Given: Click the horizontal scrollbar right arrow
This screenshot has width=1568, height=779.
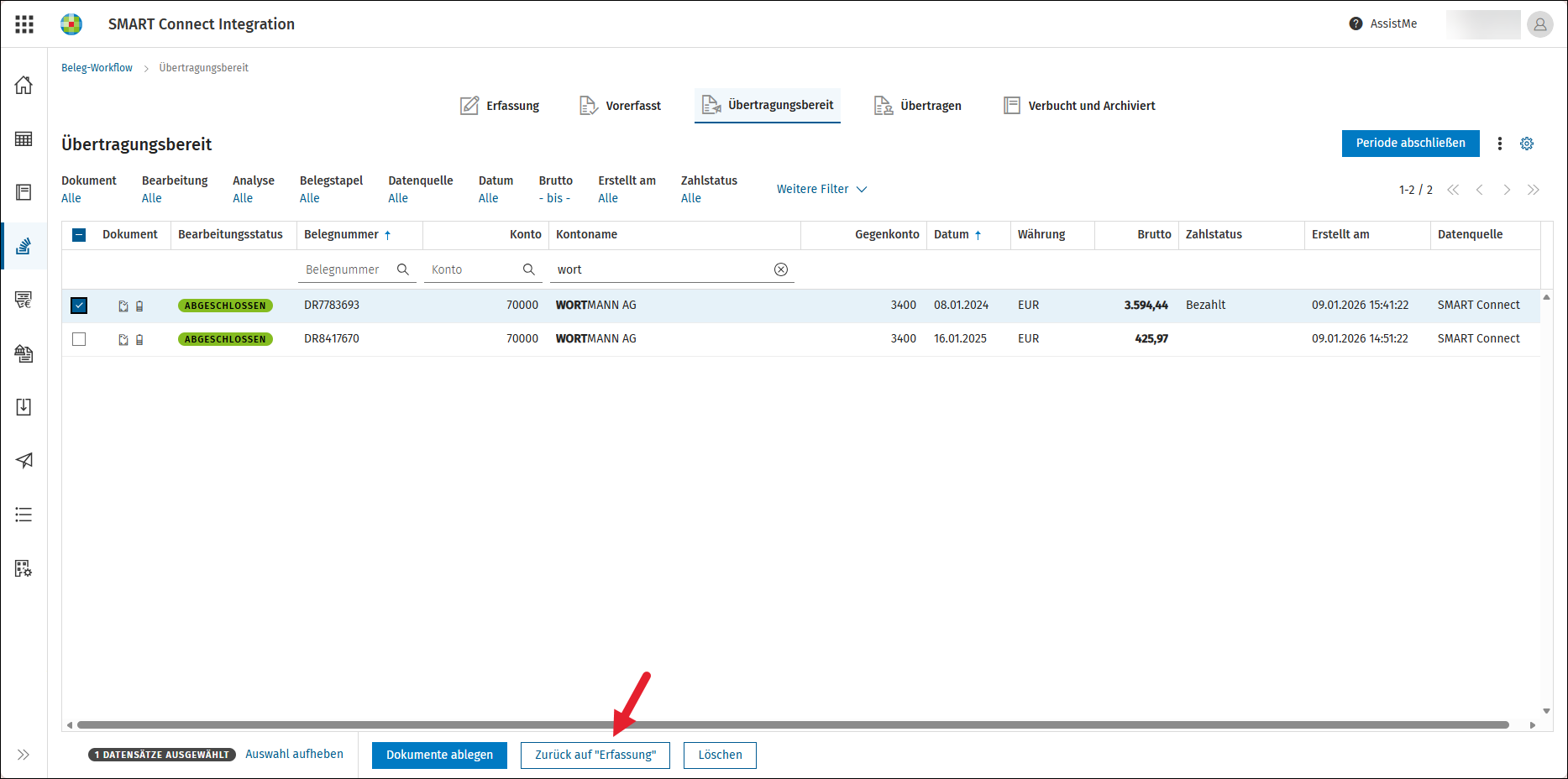Looking at the screenshot, I should [1533, 725].
